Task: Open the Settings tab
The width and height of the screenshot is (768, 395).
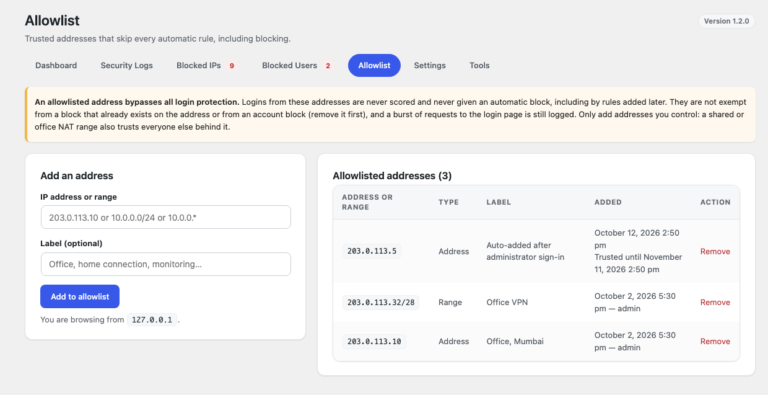Action: coord(430,65)
